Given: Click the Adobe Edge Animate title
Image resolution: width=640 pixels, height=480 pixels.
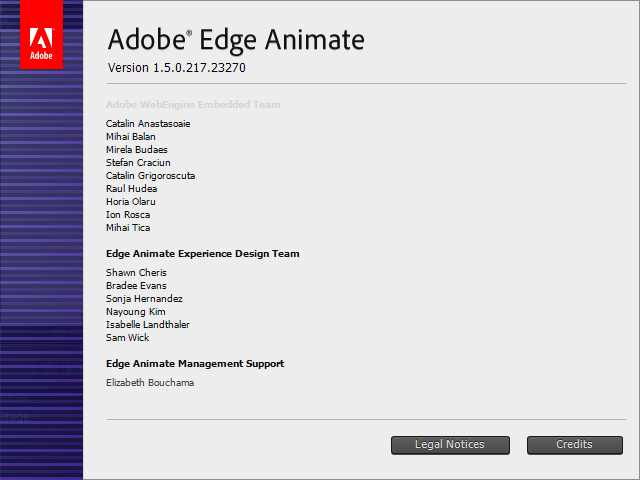Looking at the screenshot, I should click(236, 40).
